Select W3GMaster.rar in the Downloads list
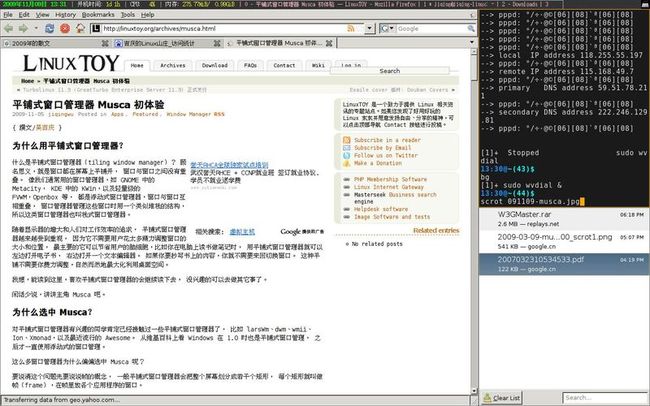 point(564,219)
